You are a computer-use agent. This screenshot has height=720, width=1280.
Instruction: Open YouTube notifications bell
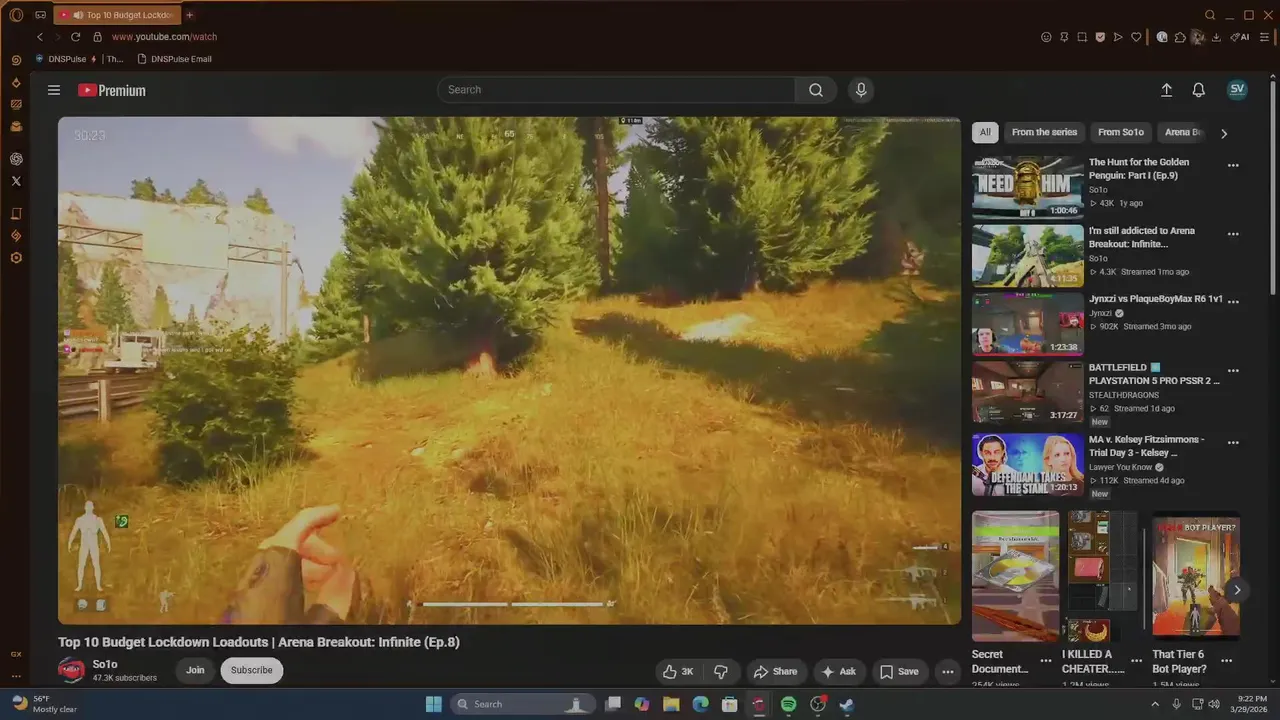(x=1198, y=90)
